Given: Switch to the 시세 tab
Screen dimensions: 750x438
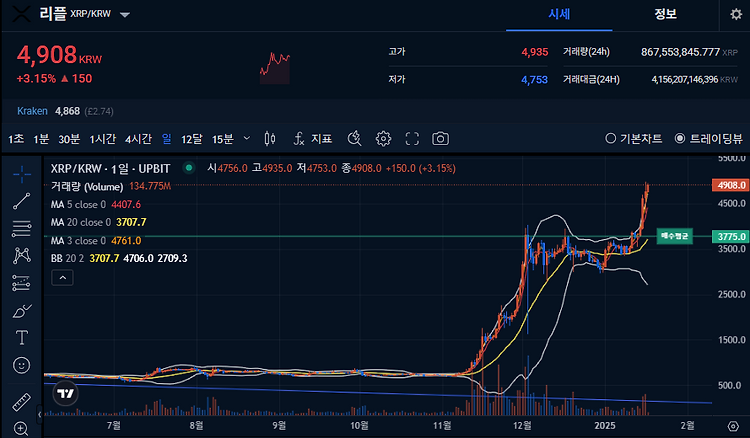Looking at the screenshot, I should pyautogui.click(x=559, y=14).
